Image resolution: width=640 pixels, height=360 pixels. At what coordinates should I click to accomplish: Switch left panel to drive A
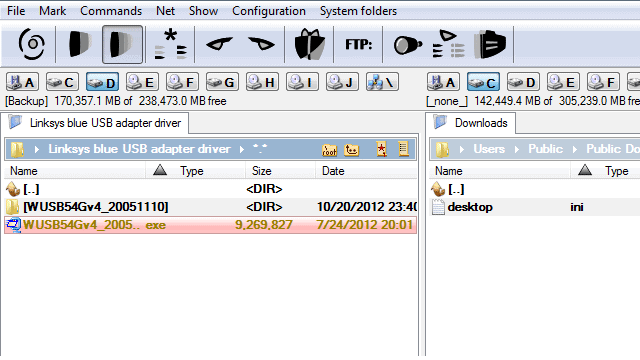tap(22, 82)
